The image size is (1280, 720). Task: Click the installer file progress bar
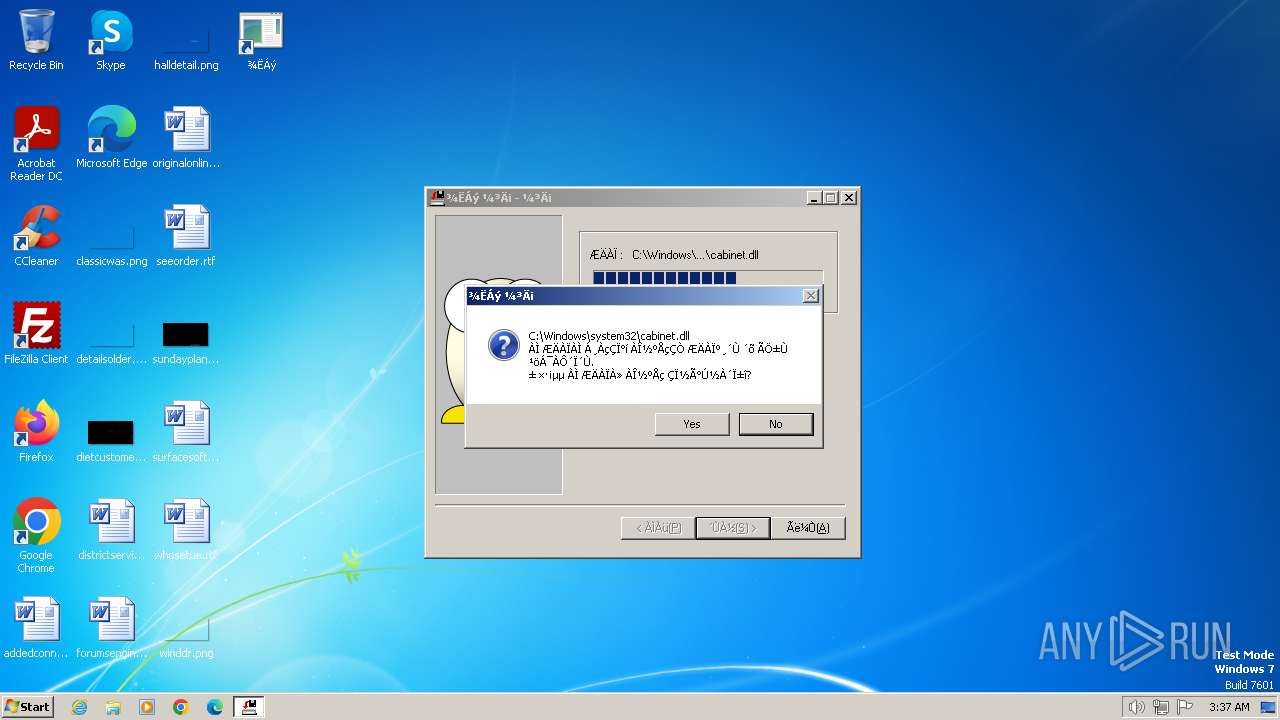point(708,279)
